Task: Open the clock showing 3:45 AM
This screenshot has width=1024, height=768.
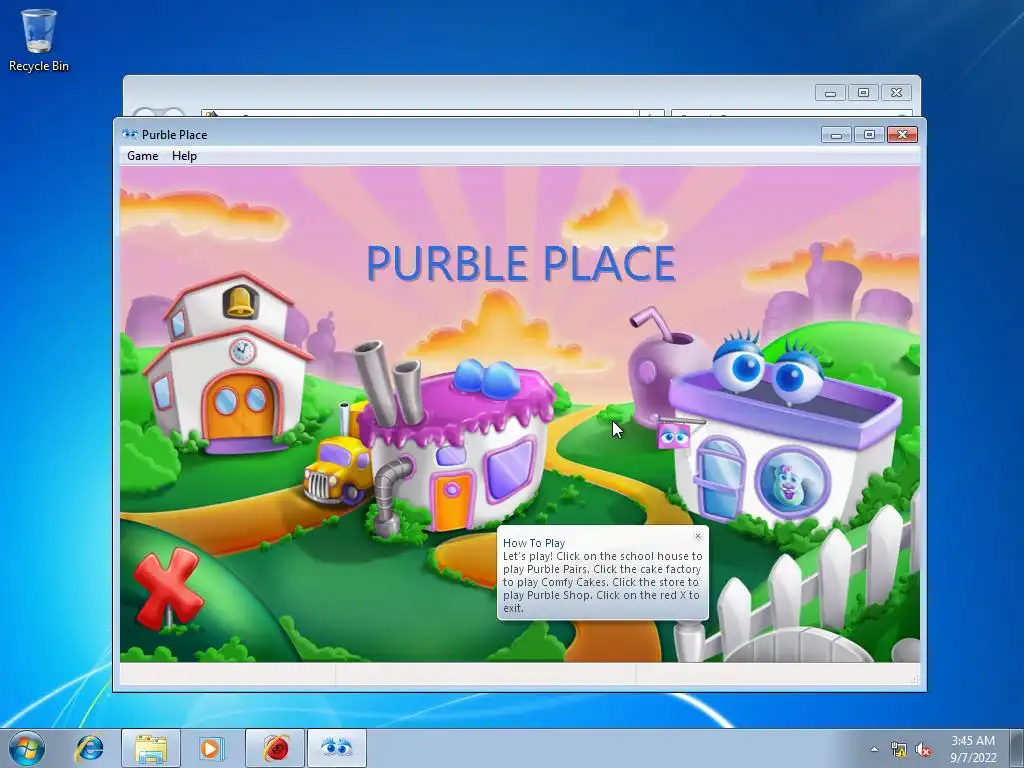Action: tap(973, 749)
